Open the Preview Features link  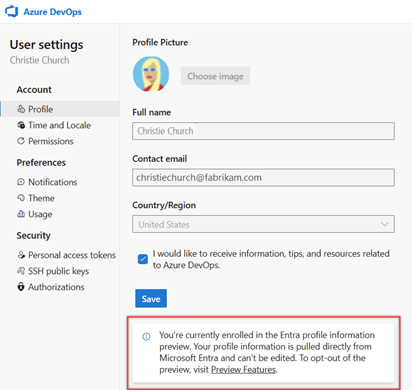coord(244,370)
